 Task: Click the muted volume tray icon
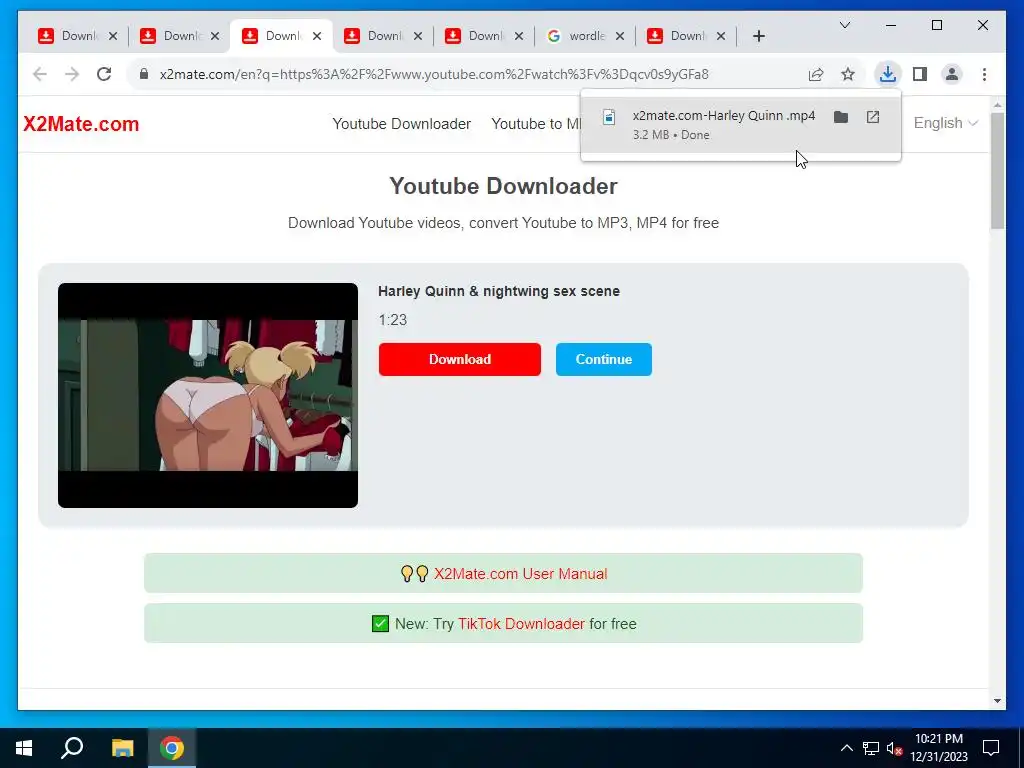(894, 748)
